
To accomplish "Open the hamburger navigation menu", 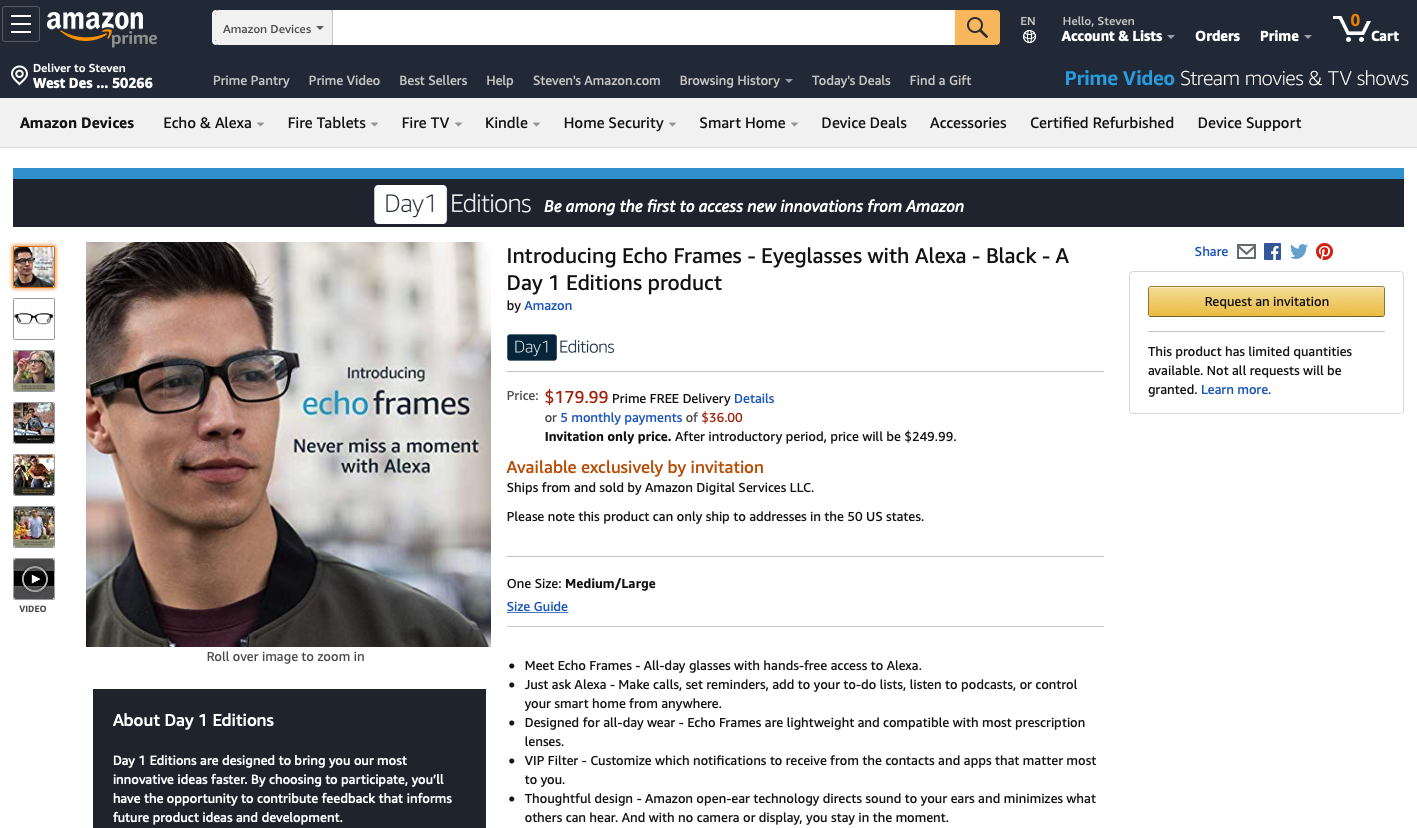I will click(21, 24).
